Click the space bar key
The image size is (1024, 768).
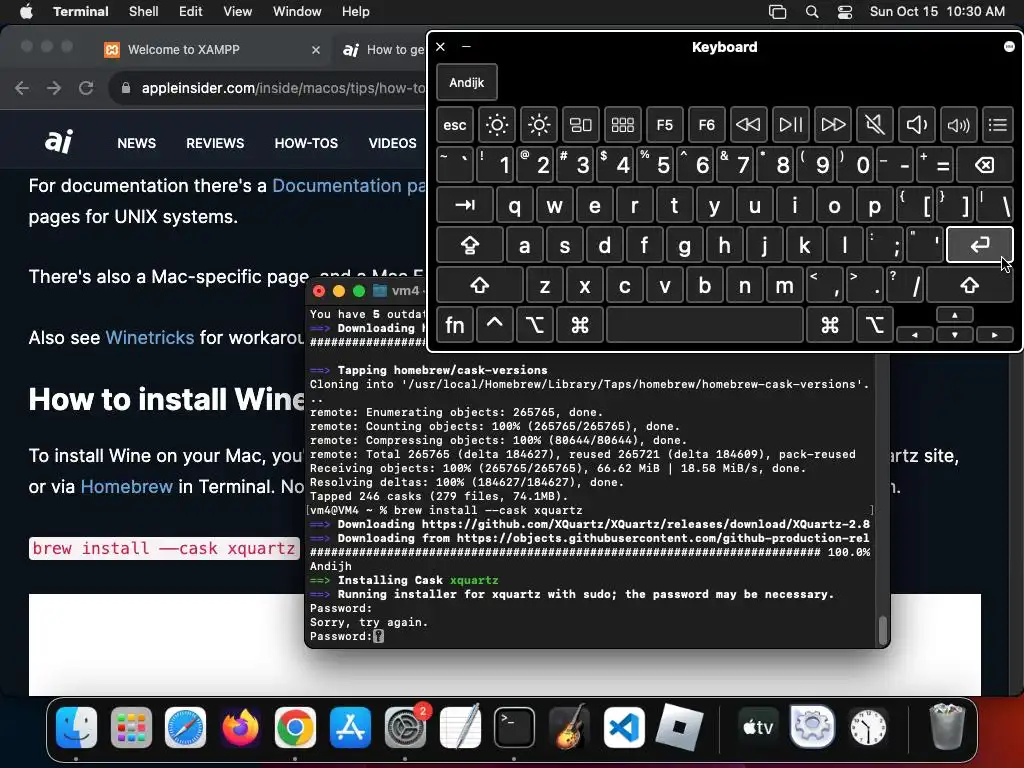tap(705, 325)
